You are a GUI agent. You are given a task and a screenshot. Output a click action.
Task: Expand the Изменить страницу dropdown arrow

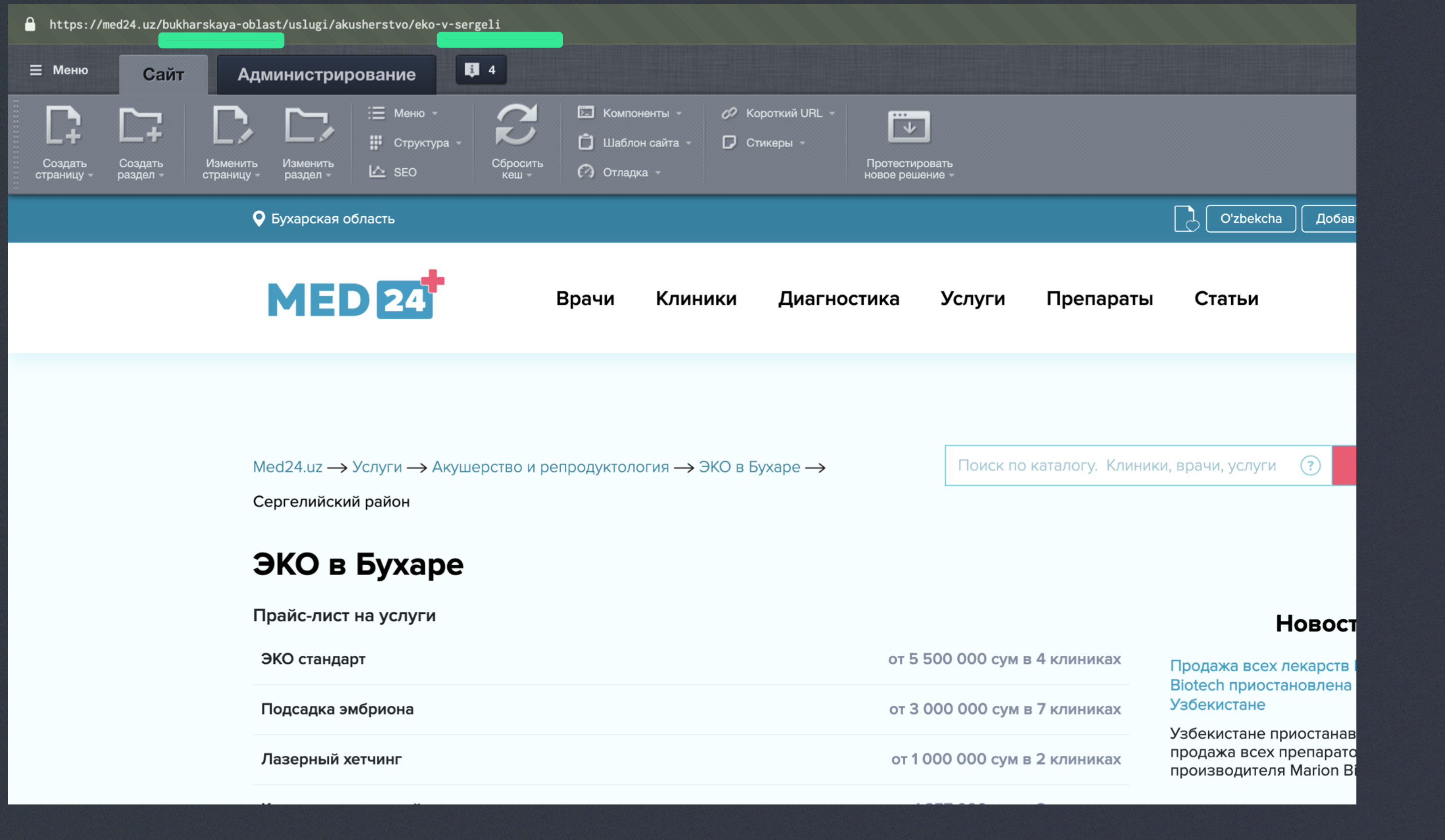pyautogui.click(x=257, y=175)
